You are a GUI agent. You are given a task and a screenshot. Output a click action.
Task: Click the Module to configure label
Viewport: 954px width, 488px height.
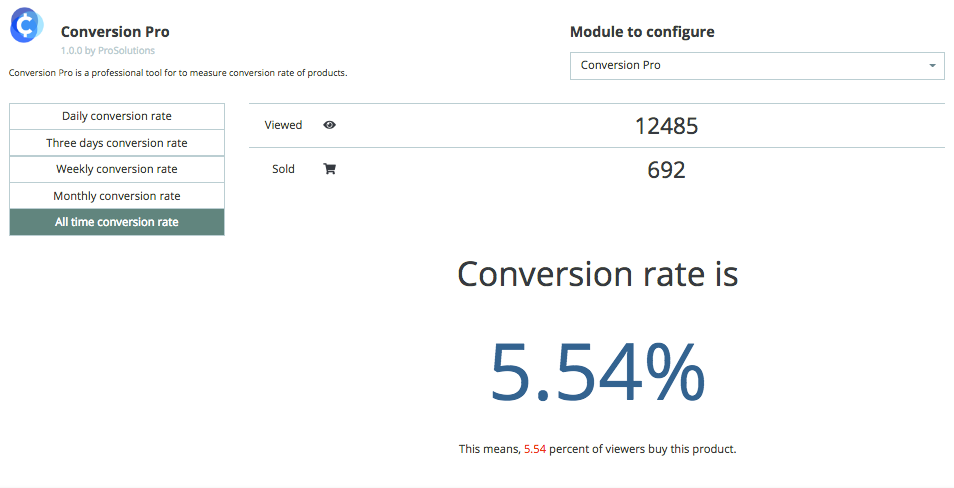[x=642, y=32]
